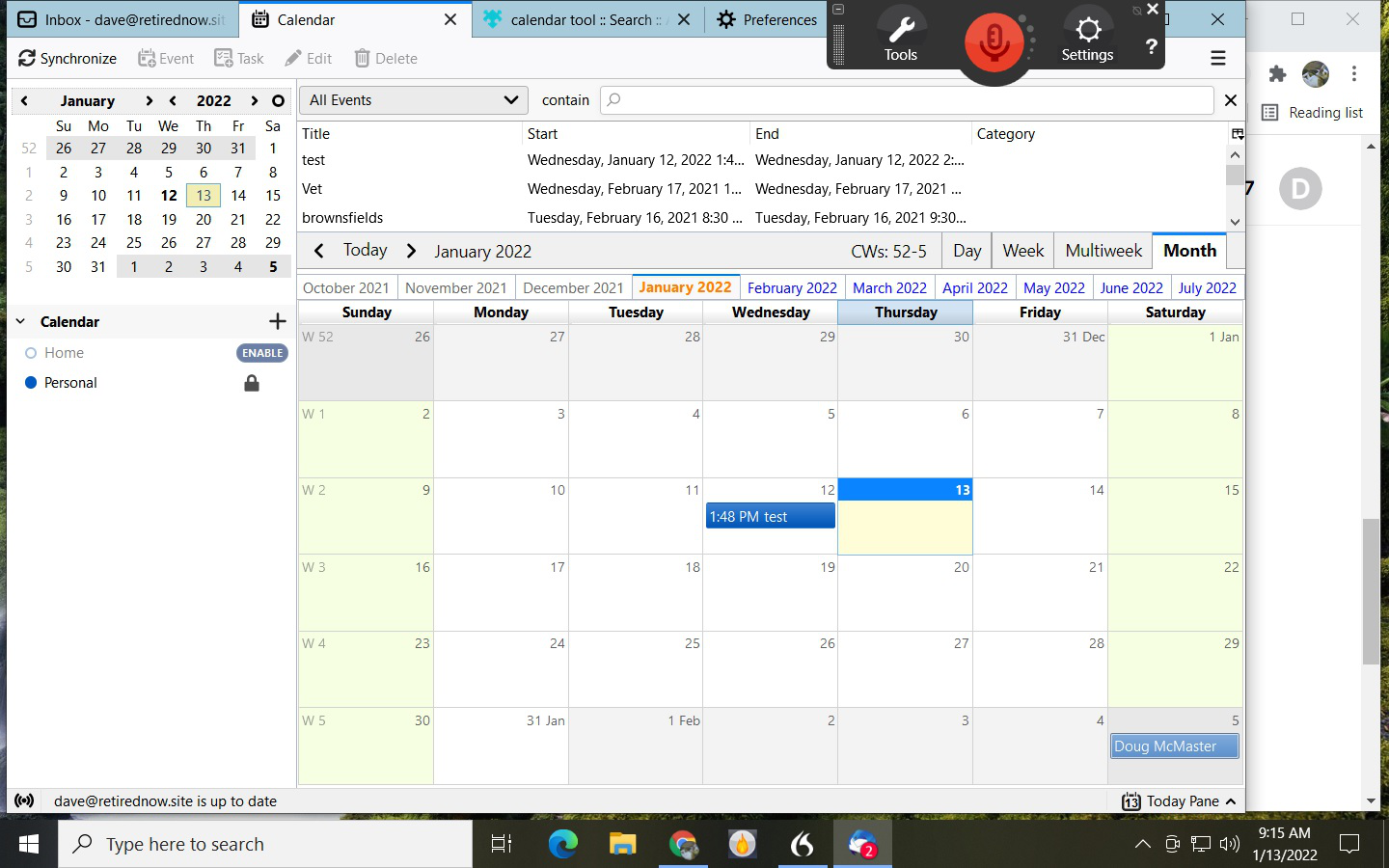Open File Explorer from taskbar
This screenshot has width=1389, height=868.
(x=622, y=845)
